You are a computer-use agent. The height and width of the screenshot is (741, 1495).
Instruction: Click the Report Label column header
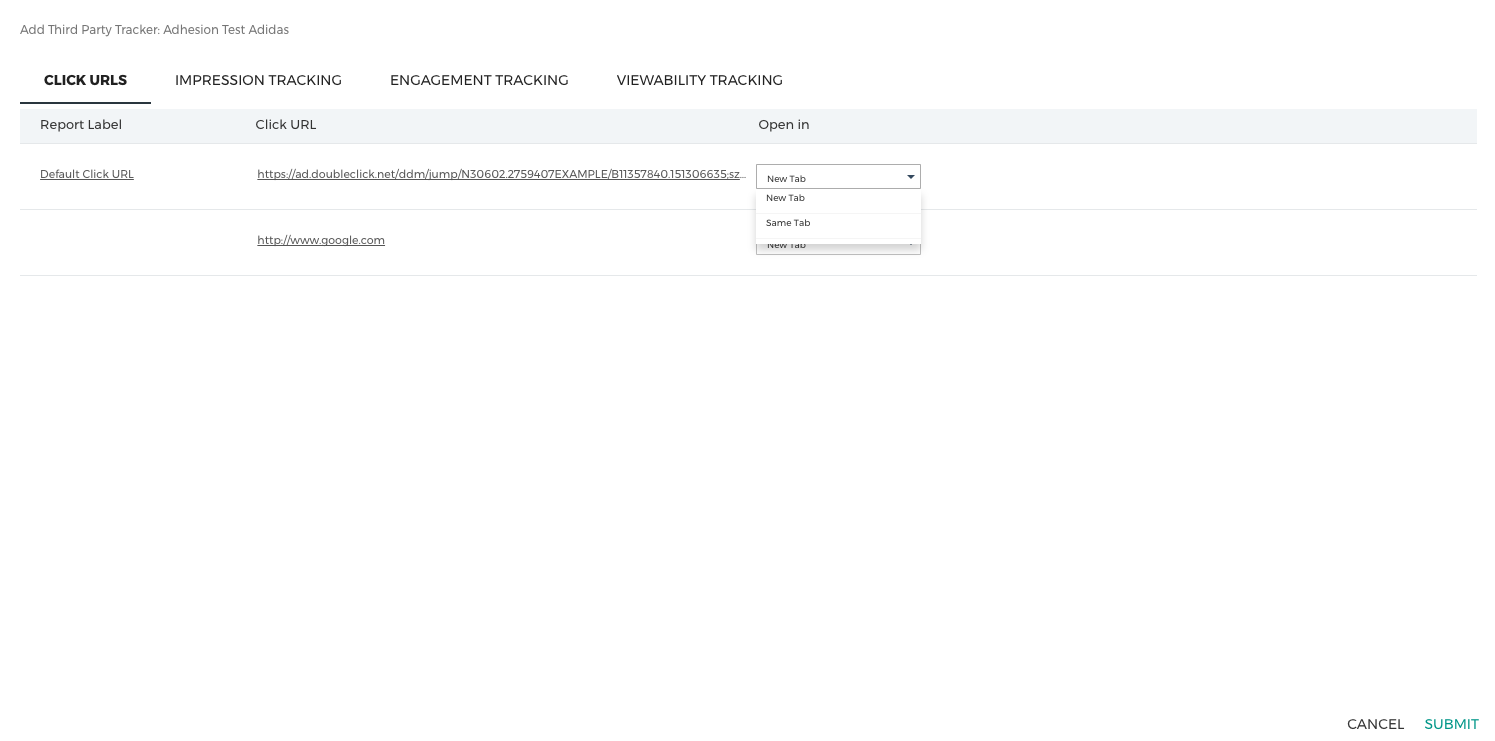point(81,125)
